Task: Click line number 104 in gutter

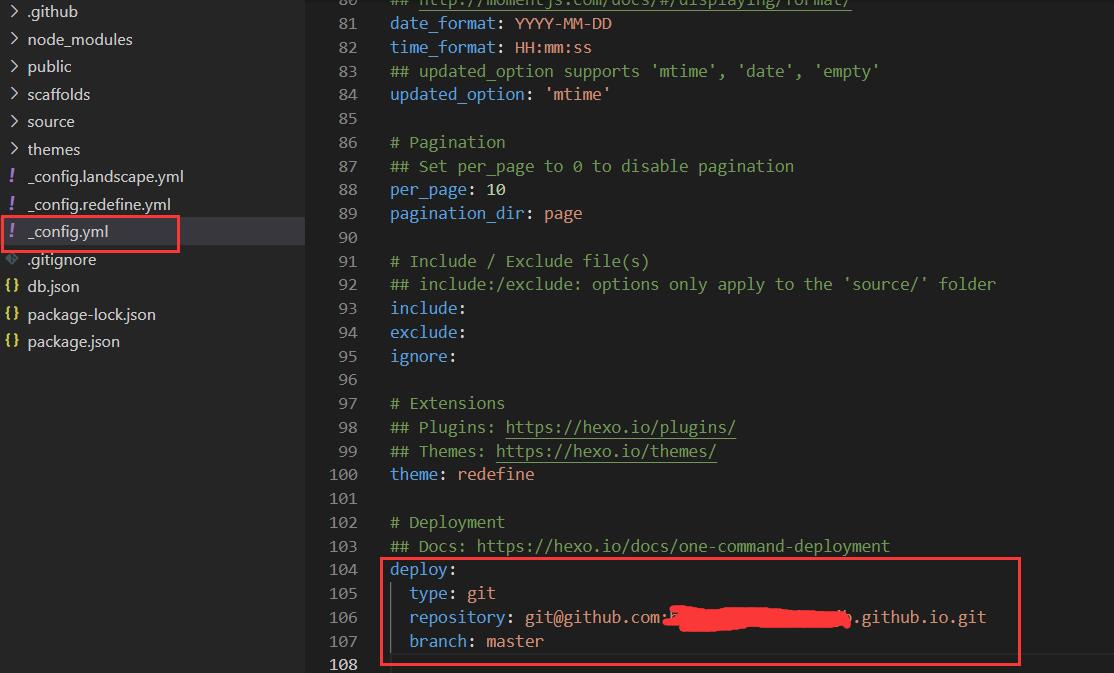Action: (343, 569)
